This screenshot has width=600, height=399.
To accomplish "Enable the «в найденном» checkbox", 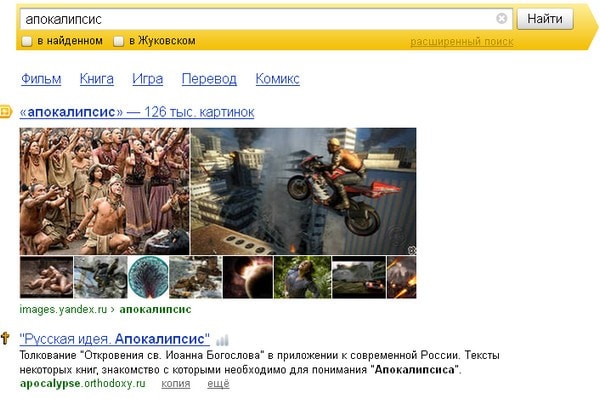I will tap(26, 41).
